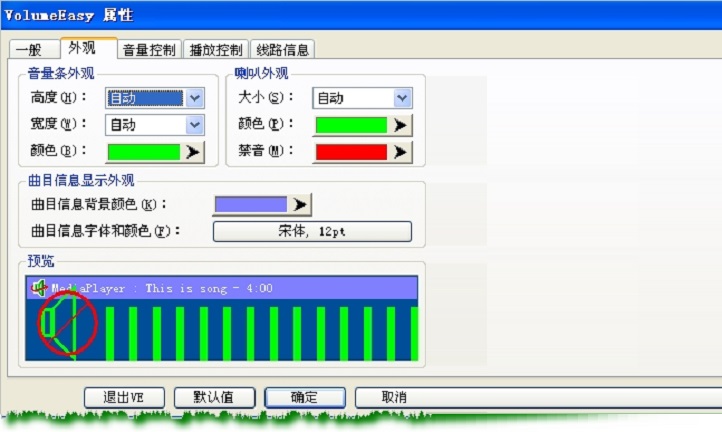
Task: Switch to the 一般 tab
Action: point(33,50)
